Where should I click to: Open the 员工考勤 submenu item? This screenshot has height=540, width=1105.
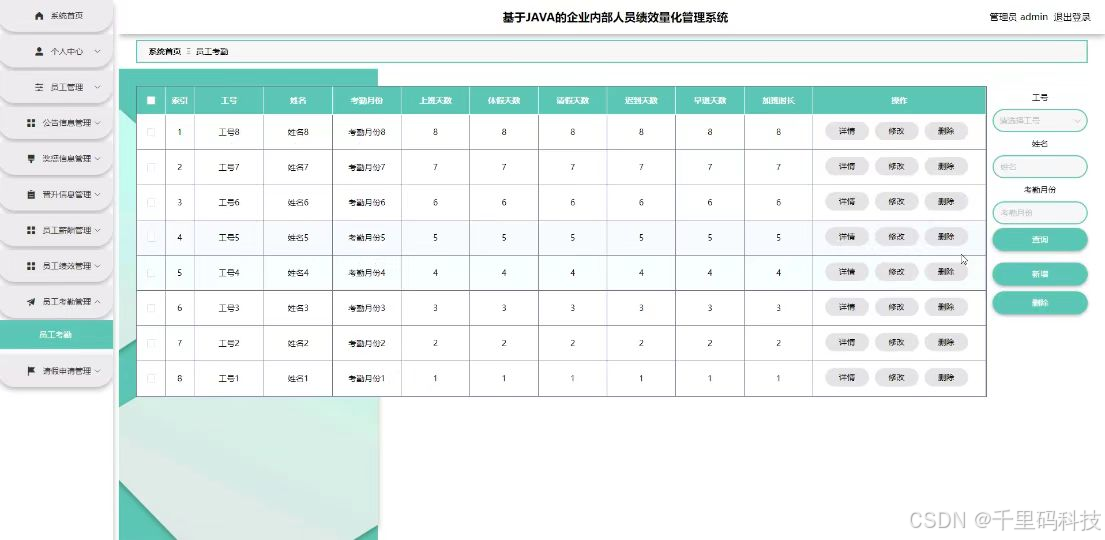tap(56, 335)
